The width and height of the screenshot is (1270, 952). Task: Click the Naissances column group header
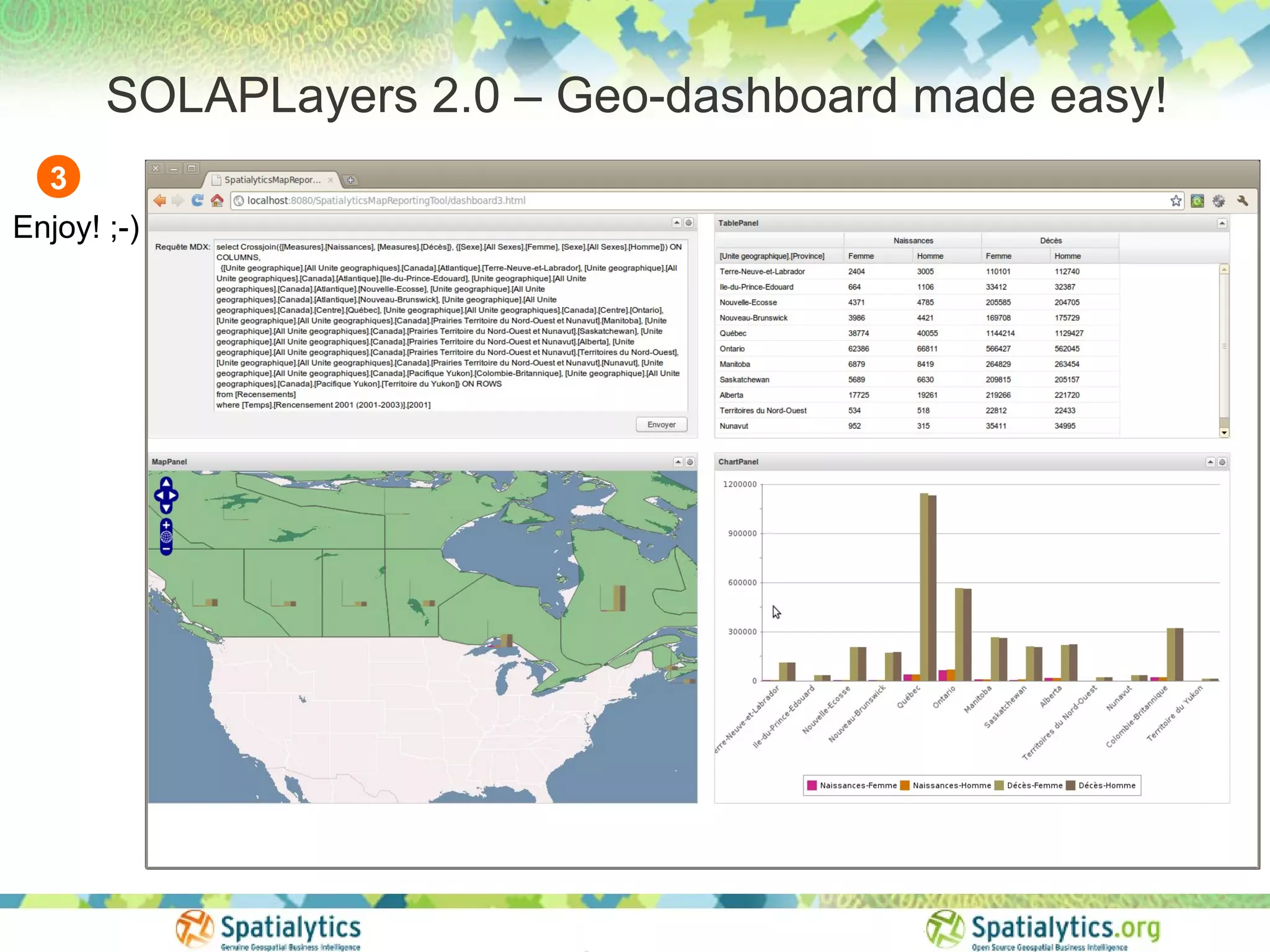tap(913, 240)
